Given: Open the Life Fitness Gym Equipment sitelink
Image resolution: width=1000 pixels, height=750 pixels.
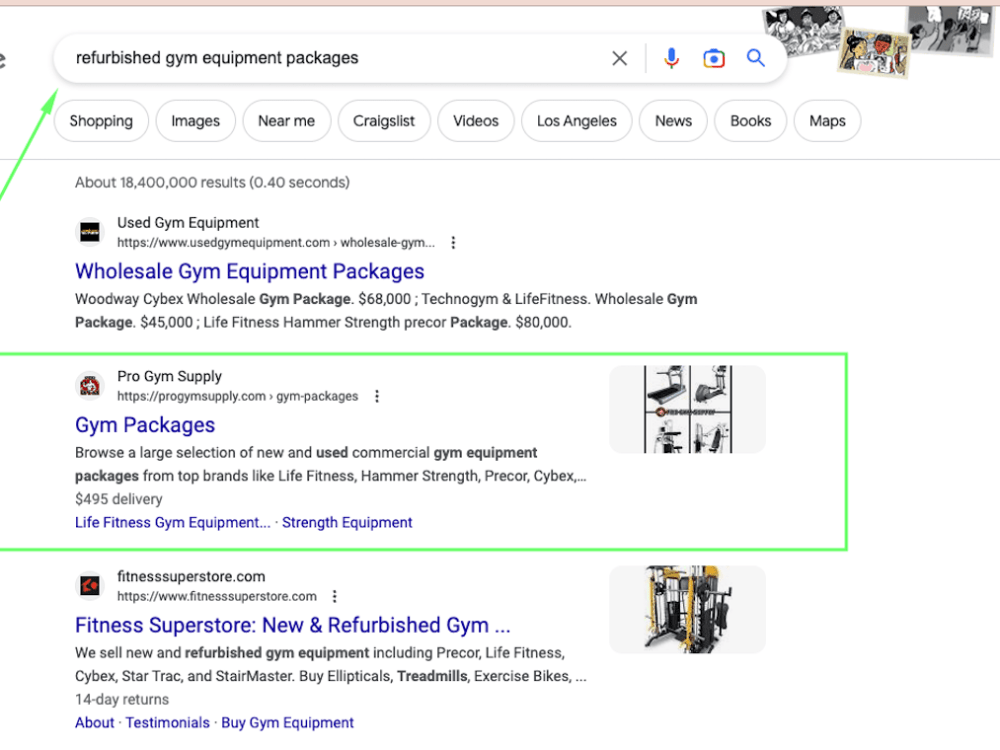Looking at the screenshot, I should [x=172, y=523].
